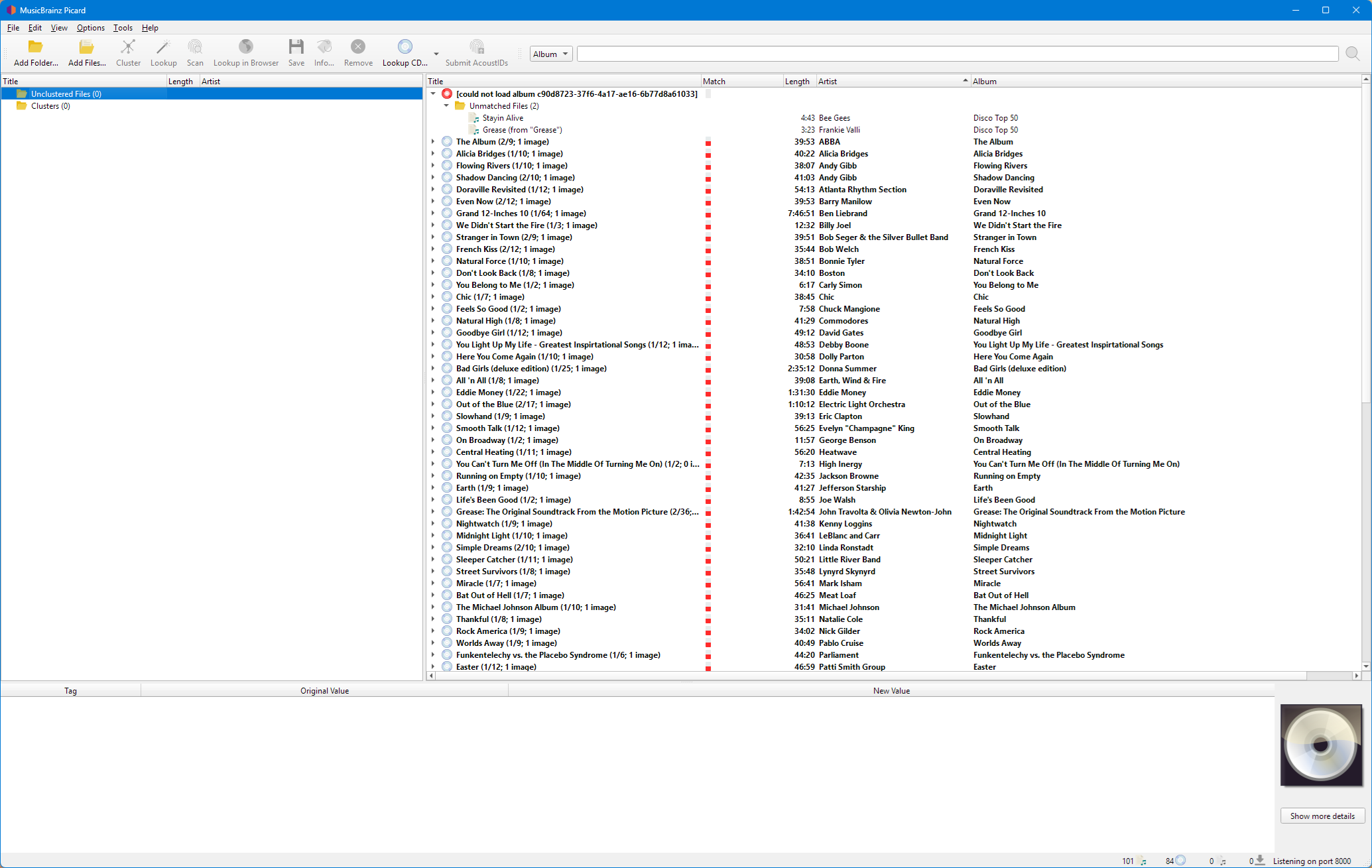The height and width of the screenshot is (868, 1372).
Task: Expand The Album by ABBA entry
Action: tap(433, 142)
